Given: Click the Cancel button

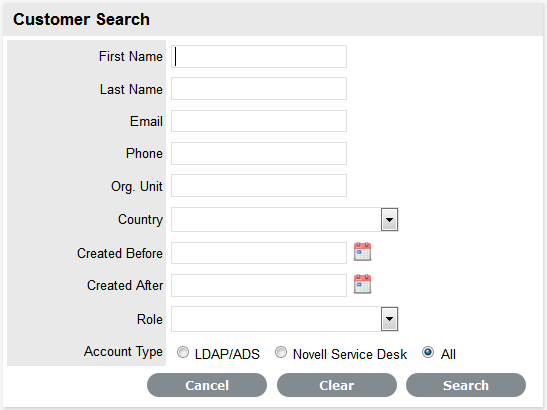Looking at the screenshot, I should tap(207, 385).
